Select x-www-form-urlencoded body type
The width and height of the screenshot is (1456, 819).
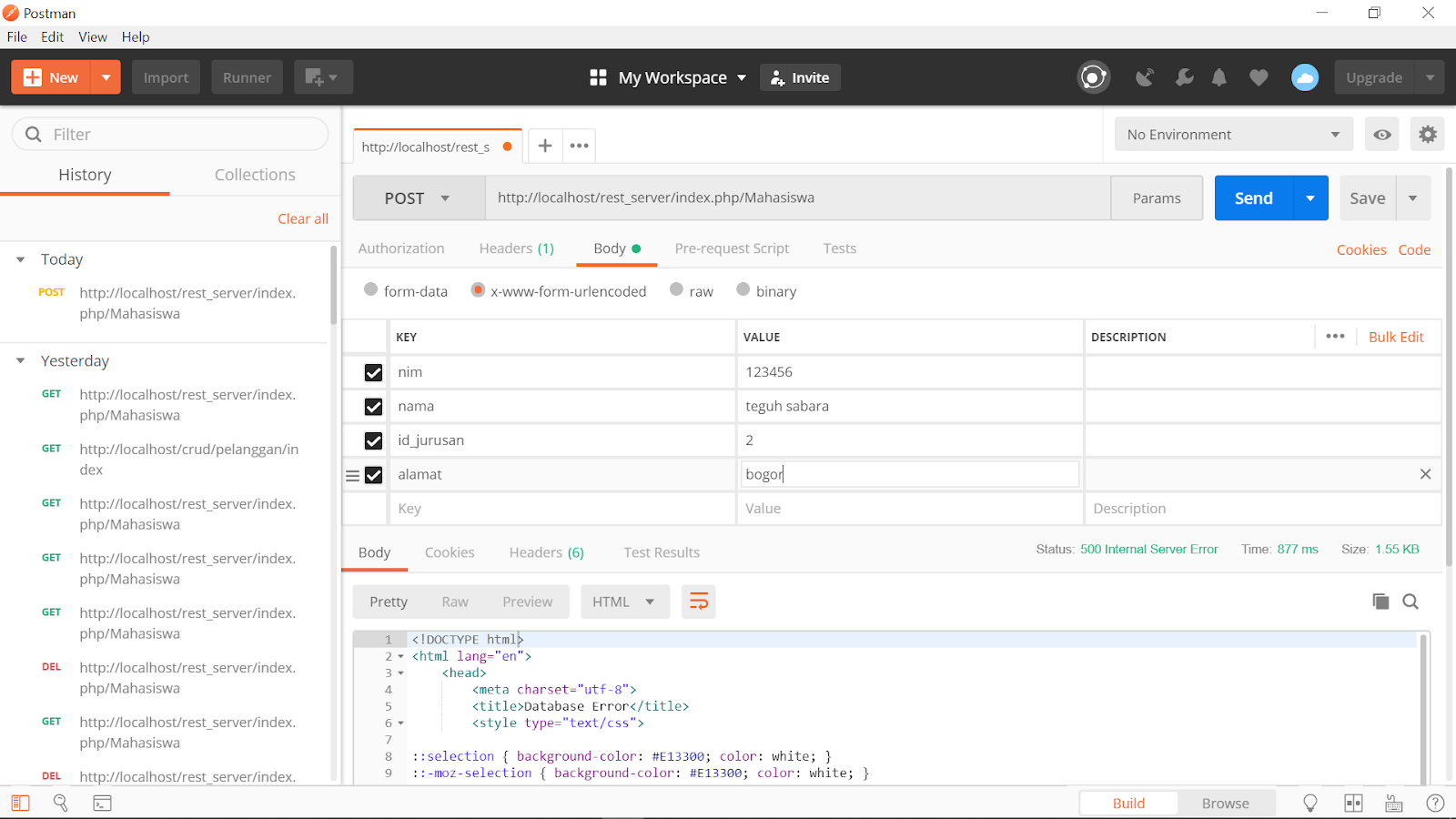478,289
